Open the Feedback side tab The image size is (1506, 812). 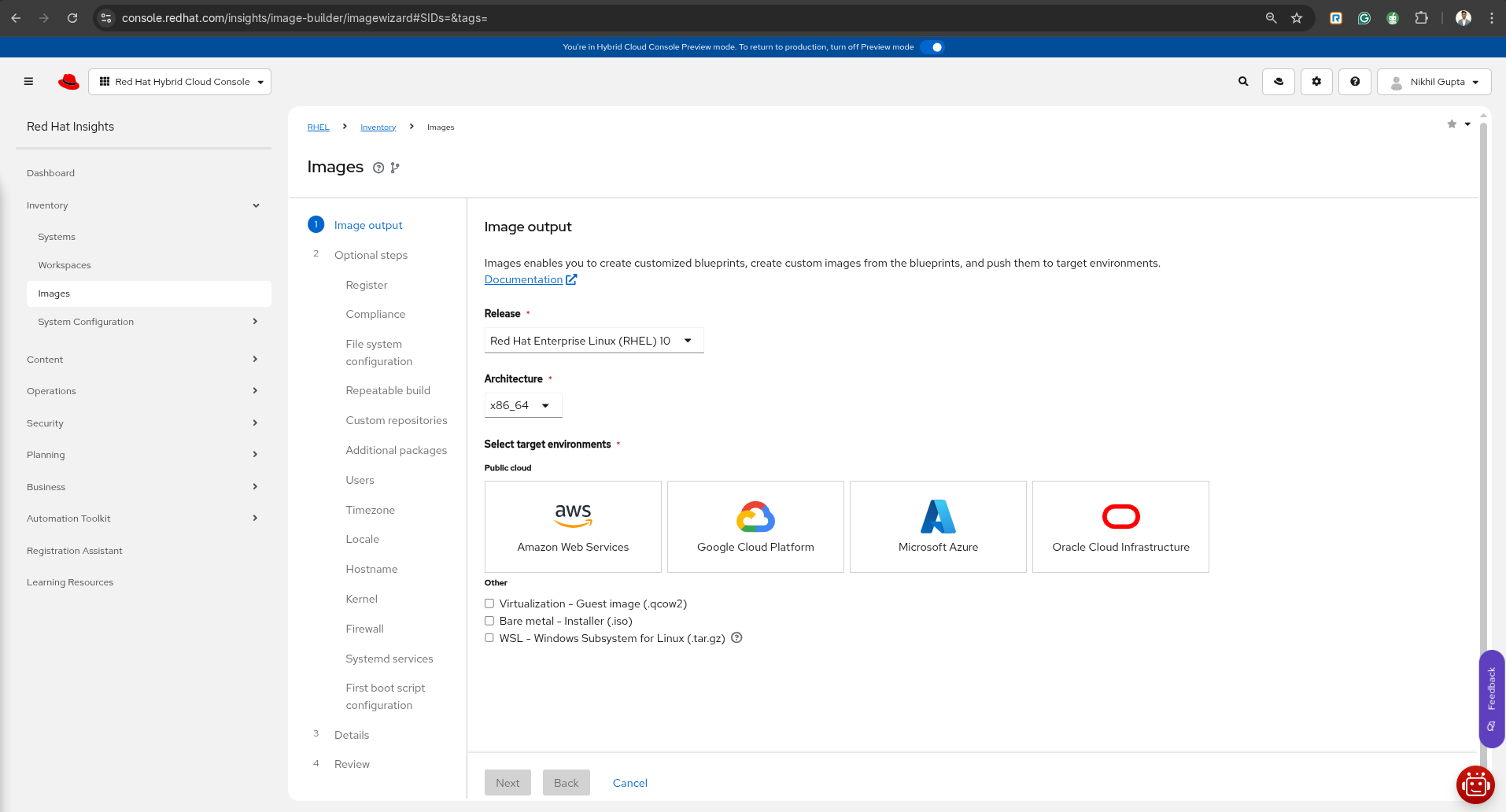pyautogui.click(x=1492, y=699)
